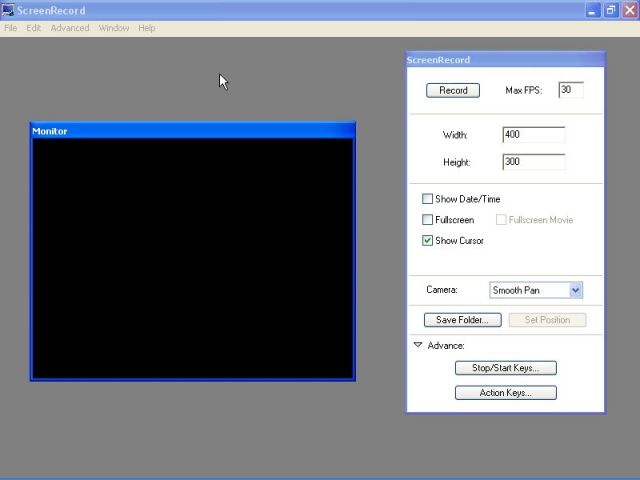Restore down the ScreenRecord main window
Screen dimensions: 640x480
(611, 10)
